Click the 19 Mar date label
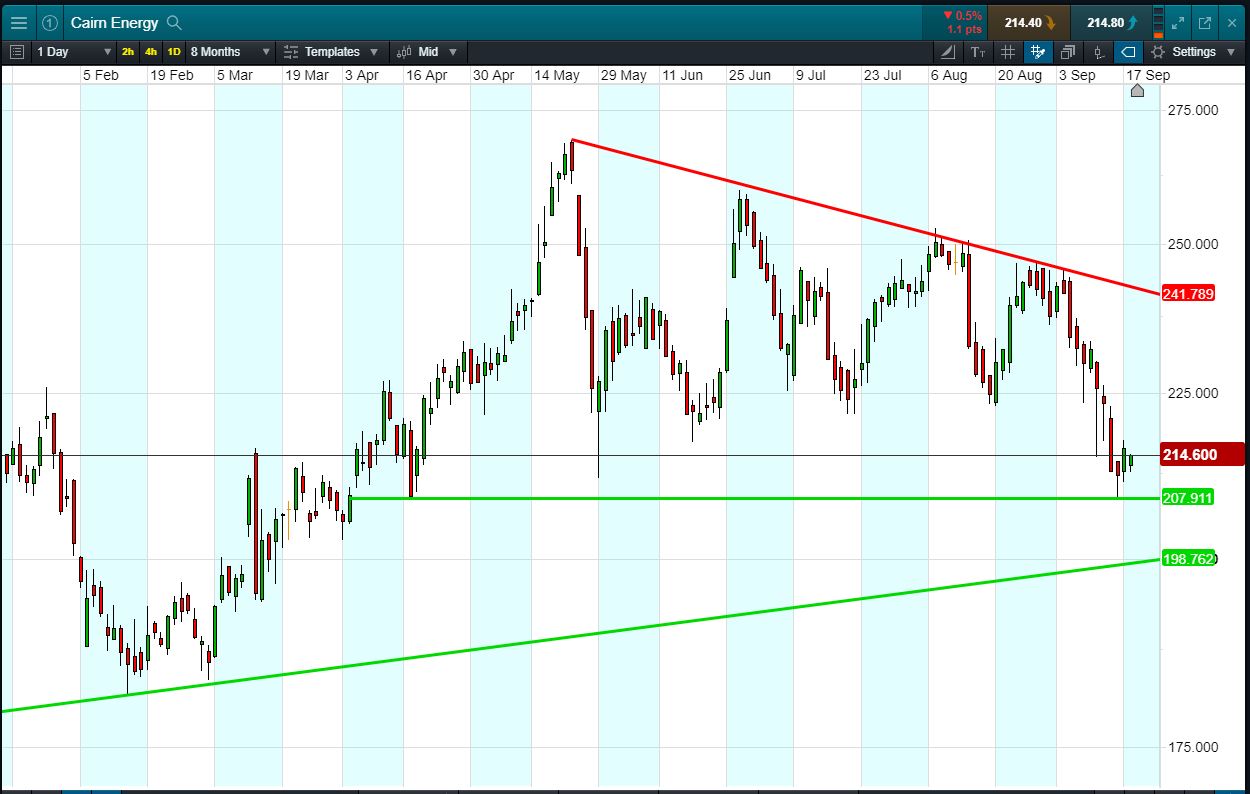Viewport: 1250px width, 794px height. tap(307, 75)
